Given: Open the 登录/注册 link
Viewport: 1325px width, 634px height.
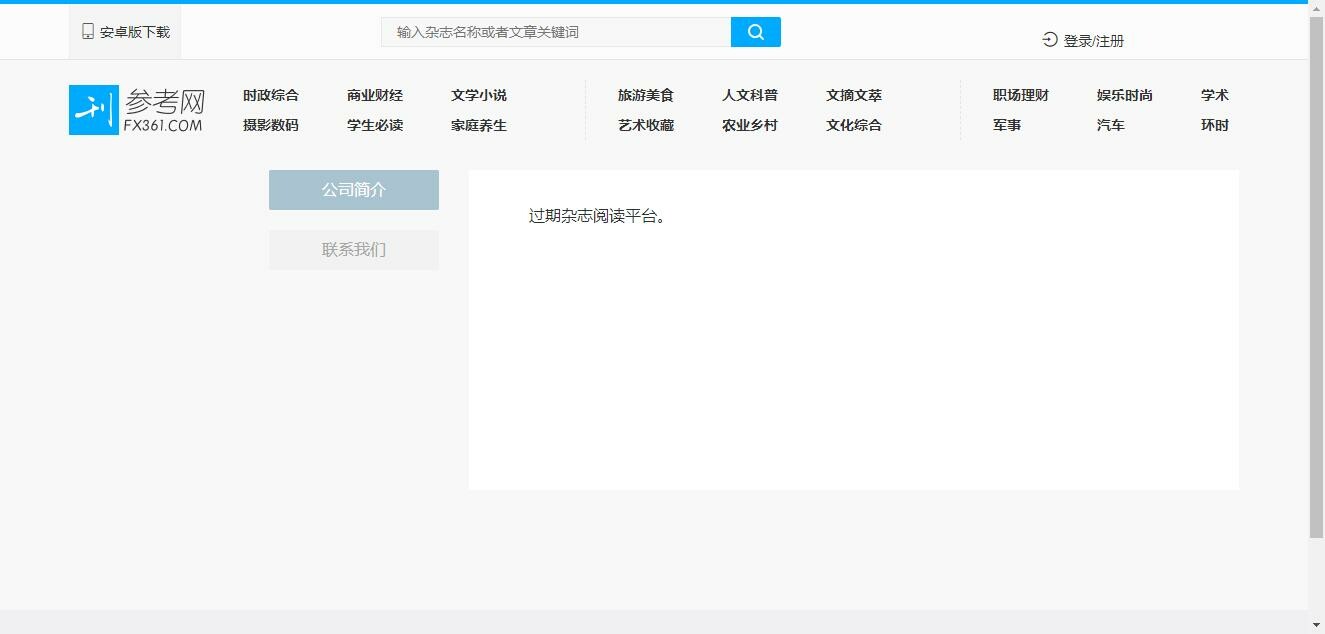Looking at the screenshot, I should point(1093,41).
